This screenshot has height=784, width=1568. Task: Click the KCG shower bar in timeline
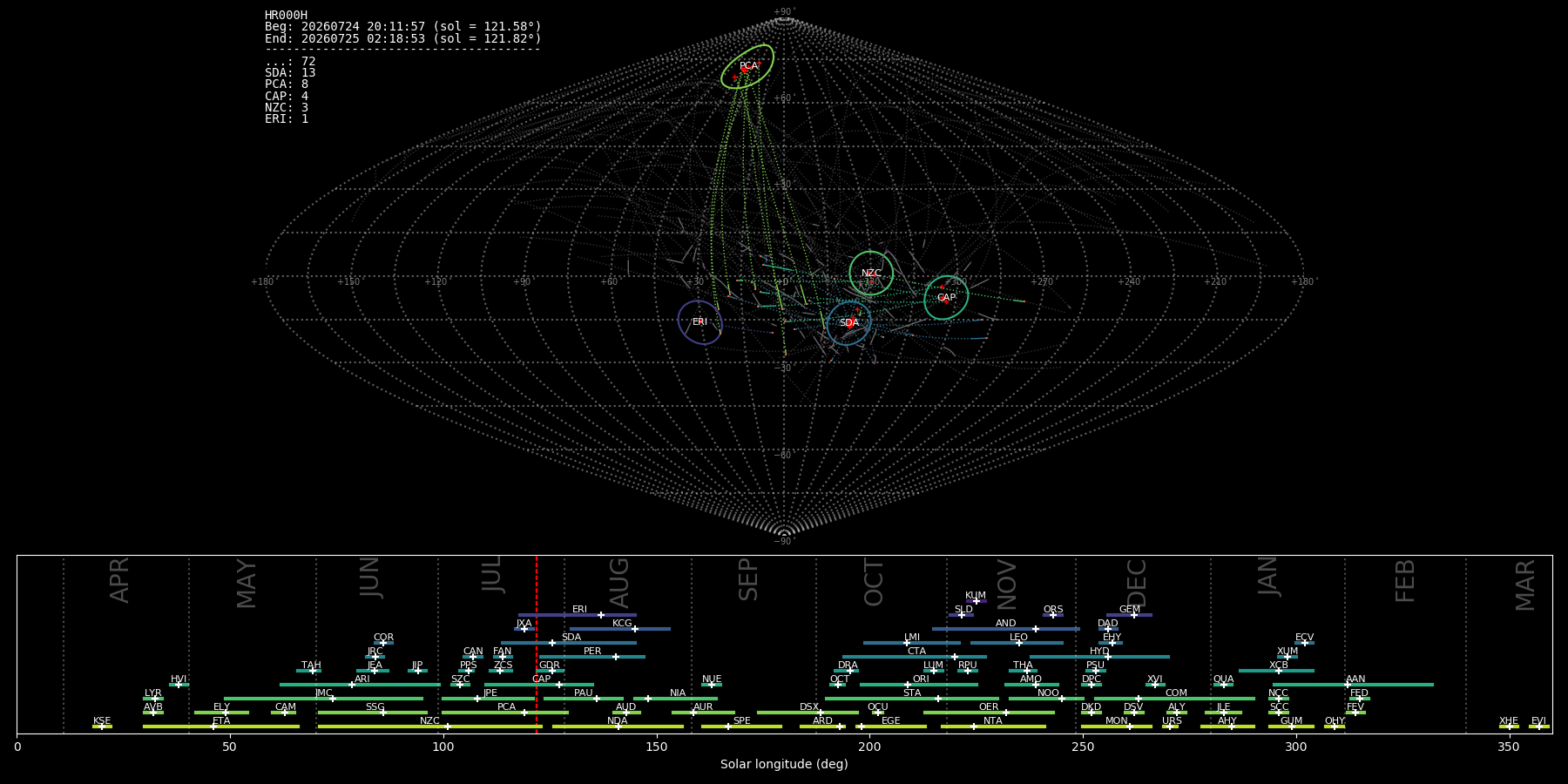(x=619, y=629)
